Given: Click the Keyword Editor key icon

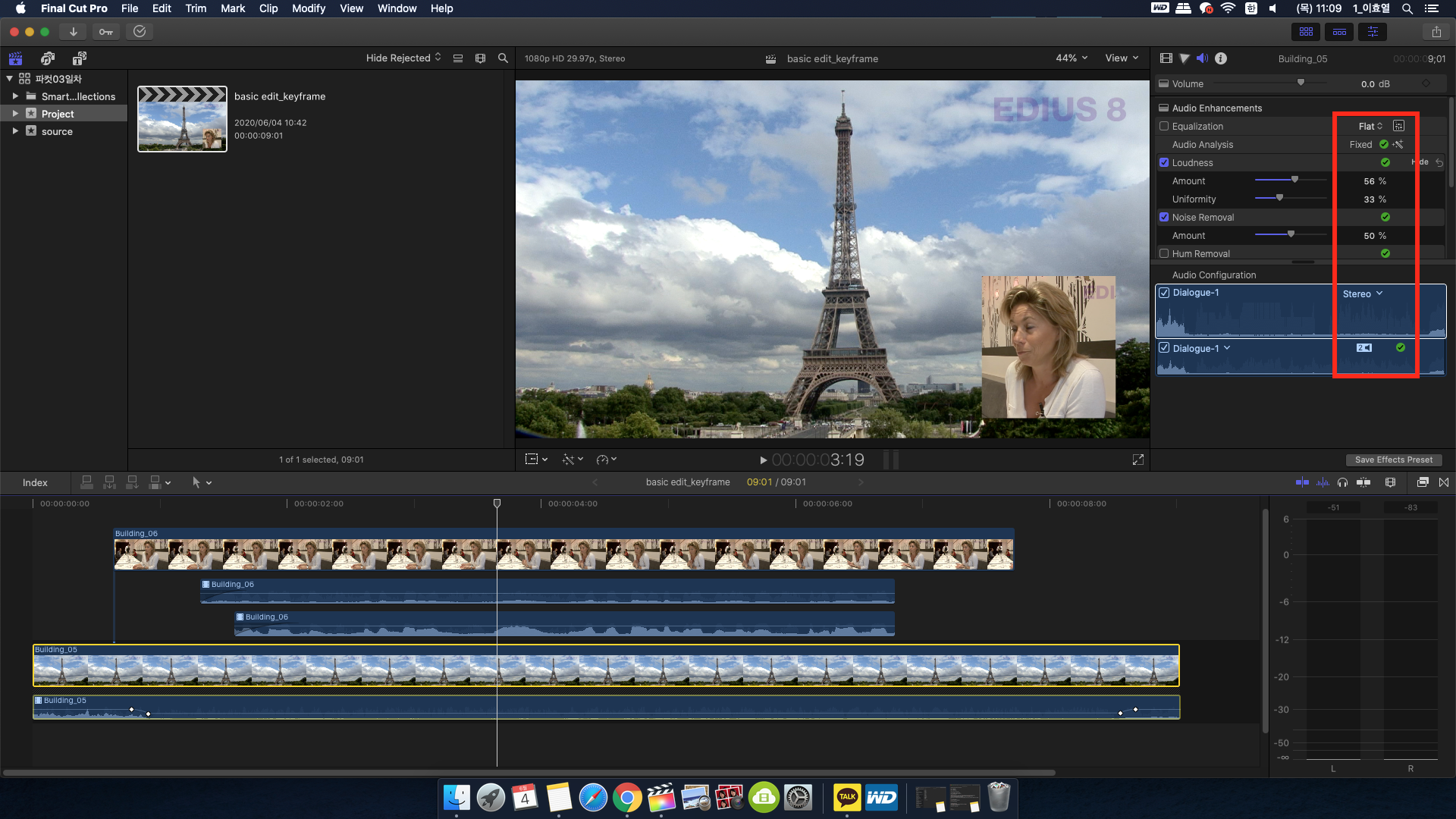Looking at the screenshot, I should pyautogui.click(x=105, y=32).
